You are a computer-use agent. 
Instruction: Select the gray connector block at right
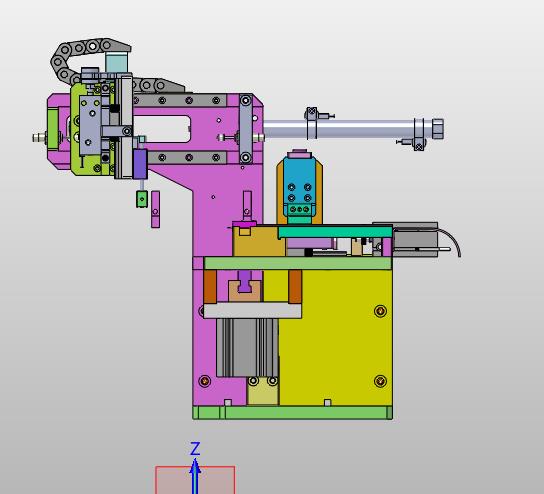(415, 239)
